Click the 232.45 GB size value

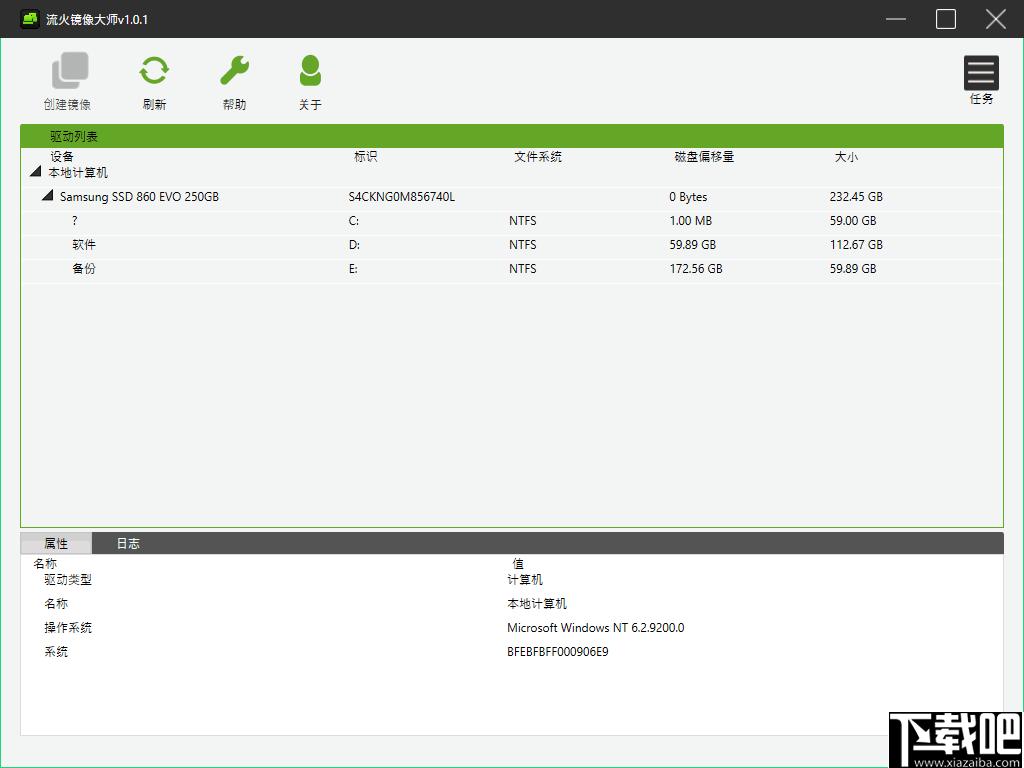tap(856, 197)
